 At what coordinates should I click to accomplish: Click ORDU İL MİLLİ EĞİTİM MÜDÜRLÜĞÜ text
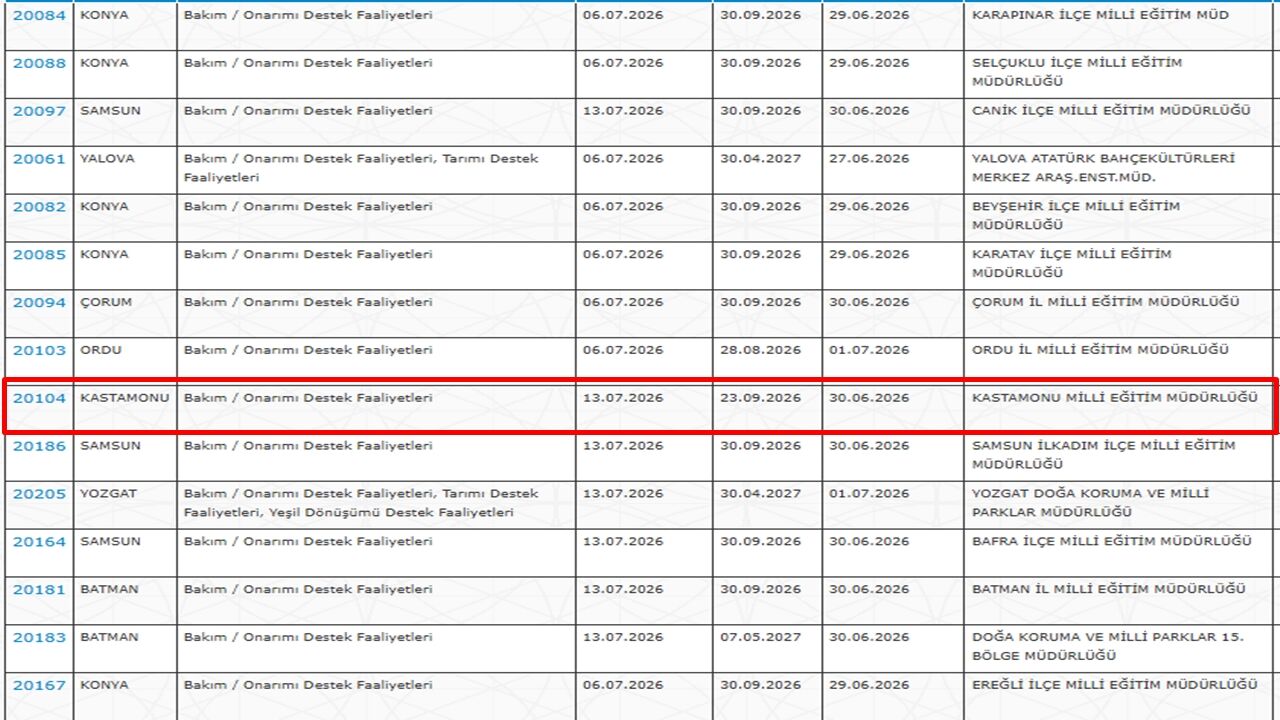click(1100, 350)
